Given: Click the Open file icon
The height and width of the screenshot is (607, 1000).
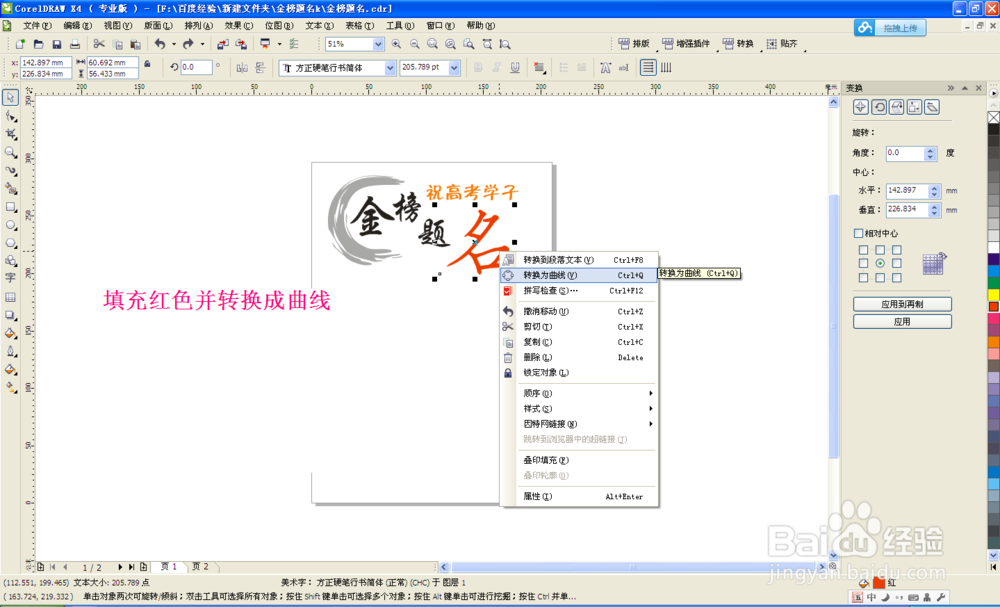Looking at the screenshot, I should click(x=38, y=44).
